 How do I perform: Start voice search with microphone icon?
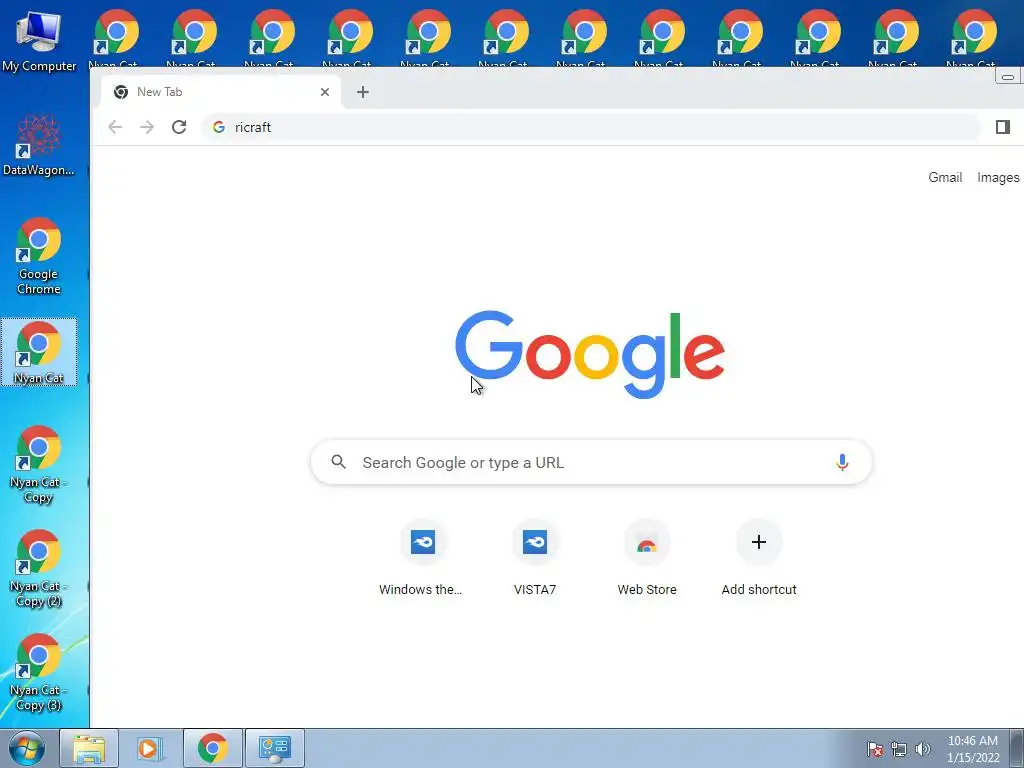pos(842,462)
